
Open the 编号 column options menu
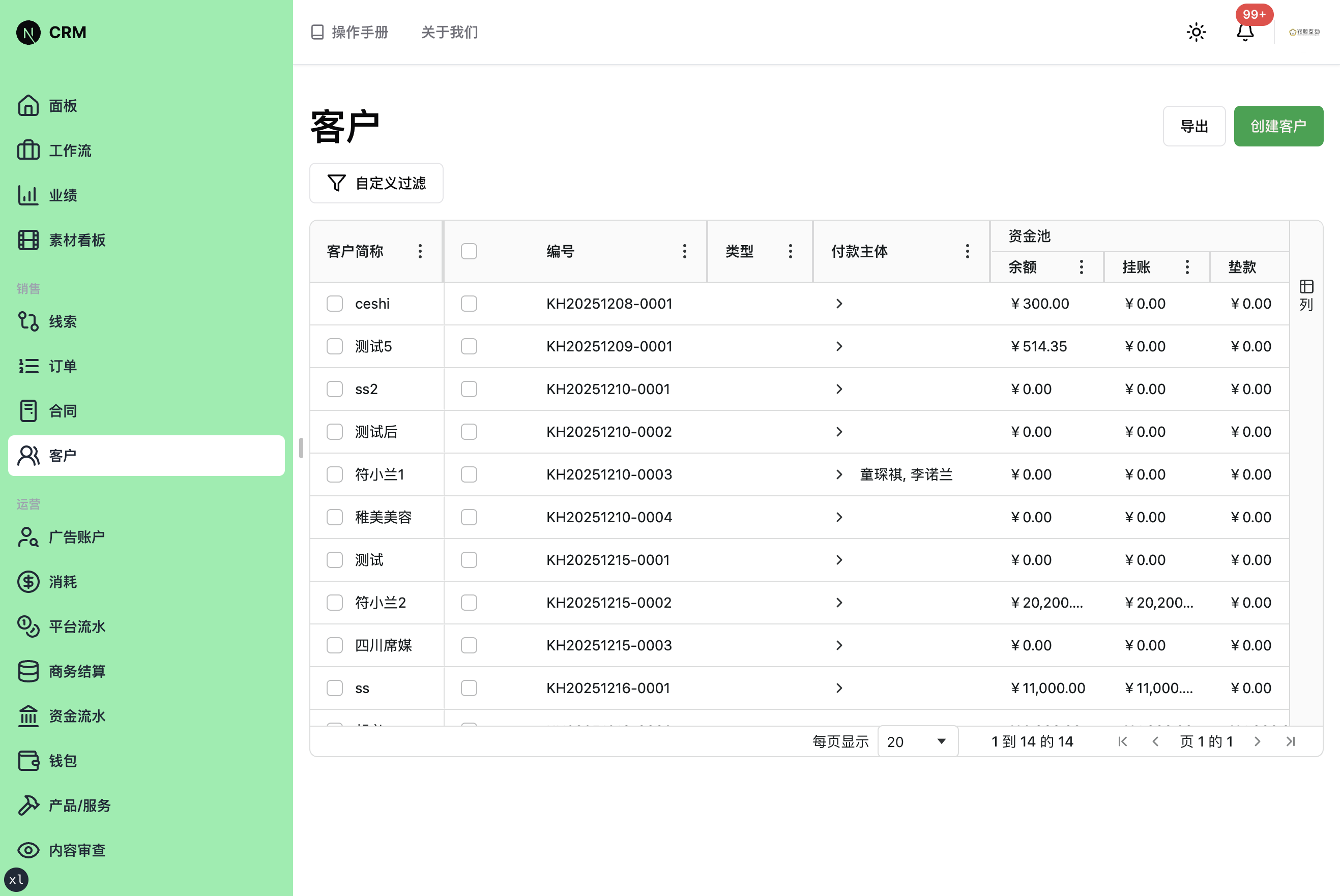(x=684, y=251)
